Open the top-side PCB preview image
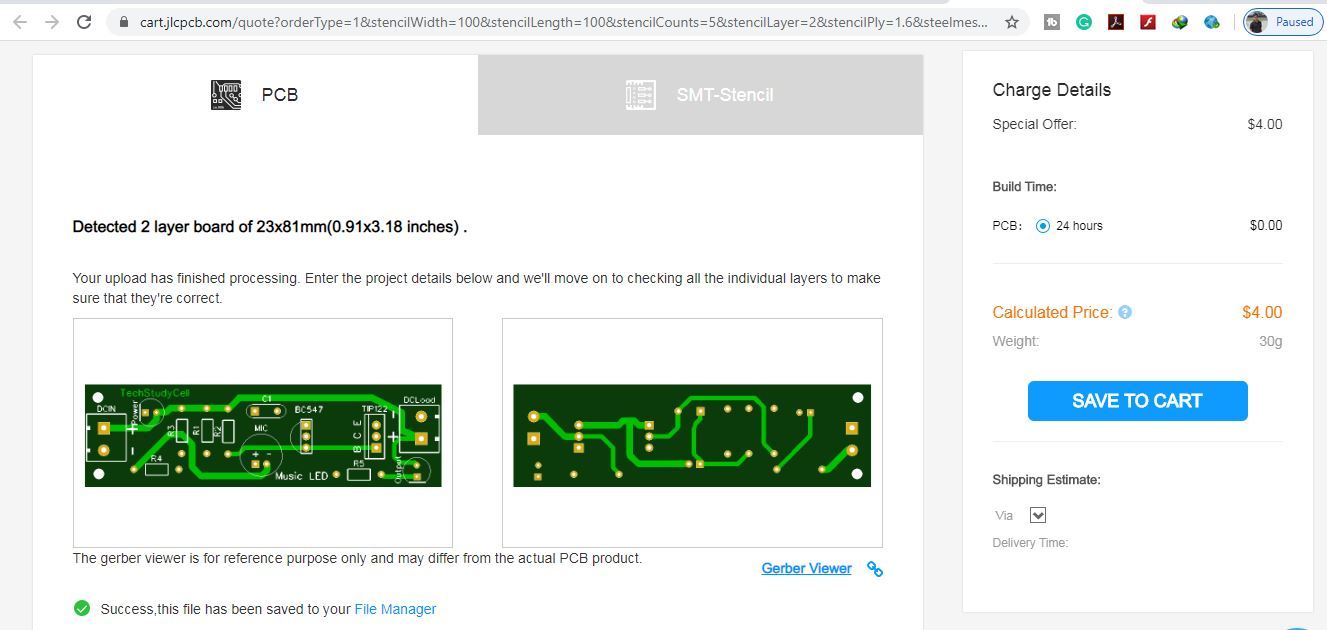The height and width of the screenshot is (630, 1327). coord(263,435)
